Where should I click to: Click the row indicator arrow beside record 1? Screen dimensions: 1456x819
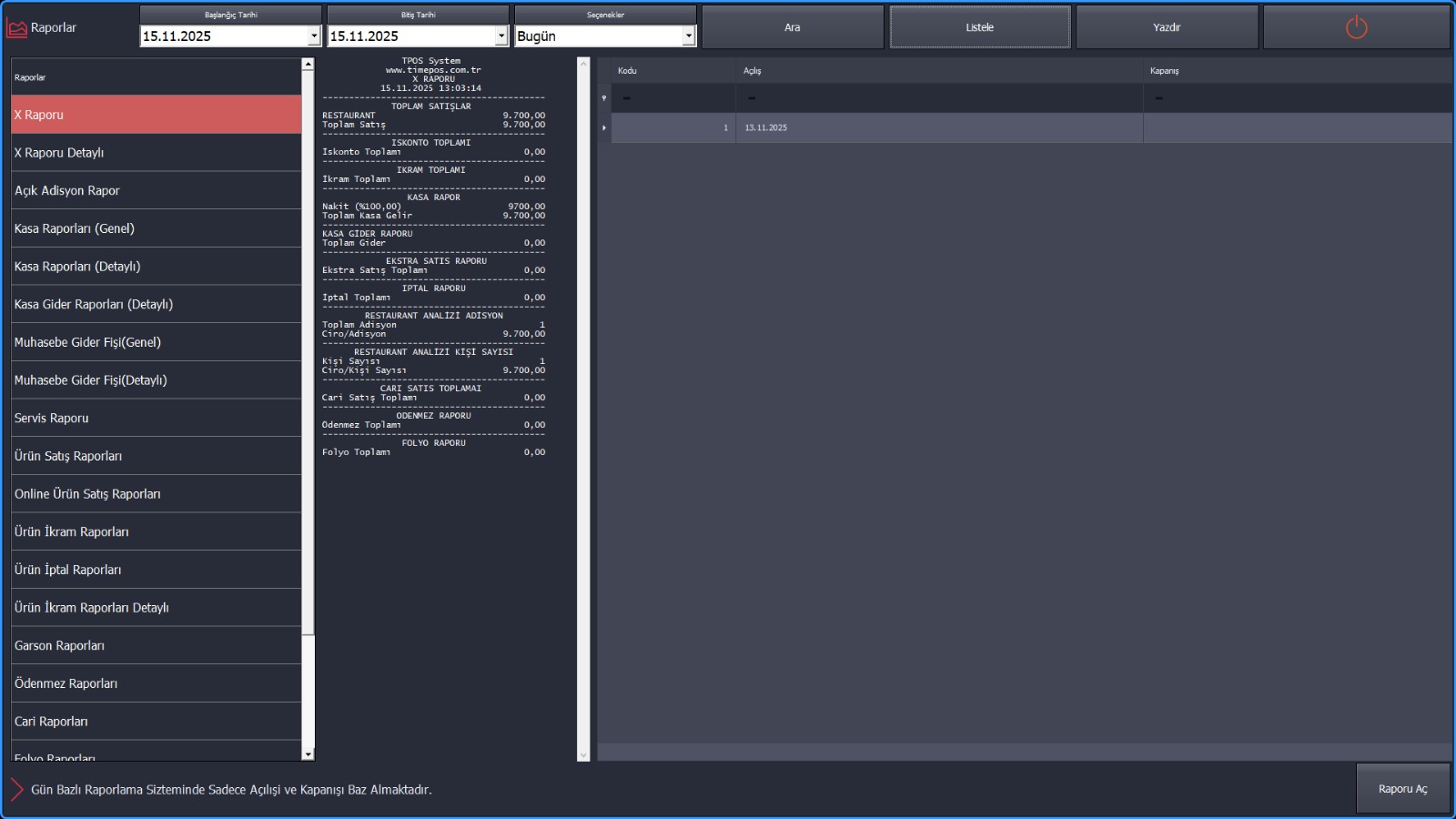(x=604, y=127)
